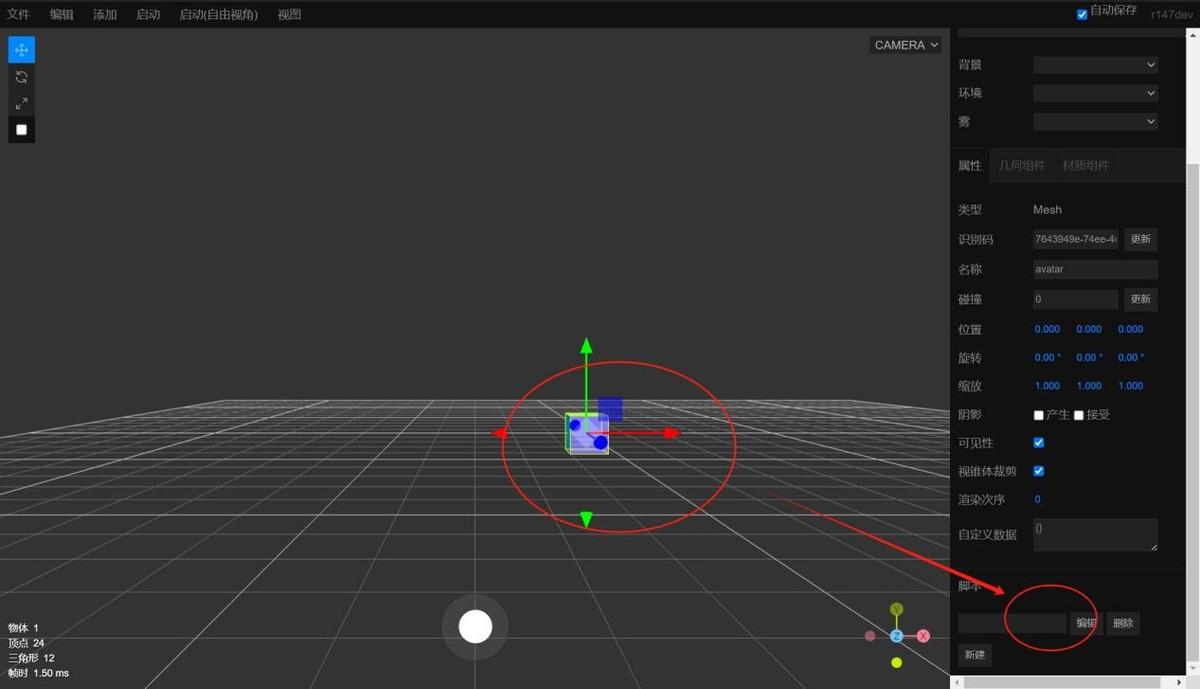Viewport: 1200px width, 689px height.
Task: Click the r147dev version label
Action: click(x=1171, y=15)
